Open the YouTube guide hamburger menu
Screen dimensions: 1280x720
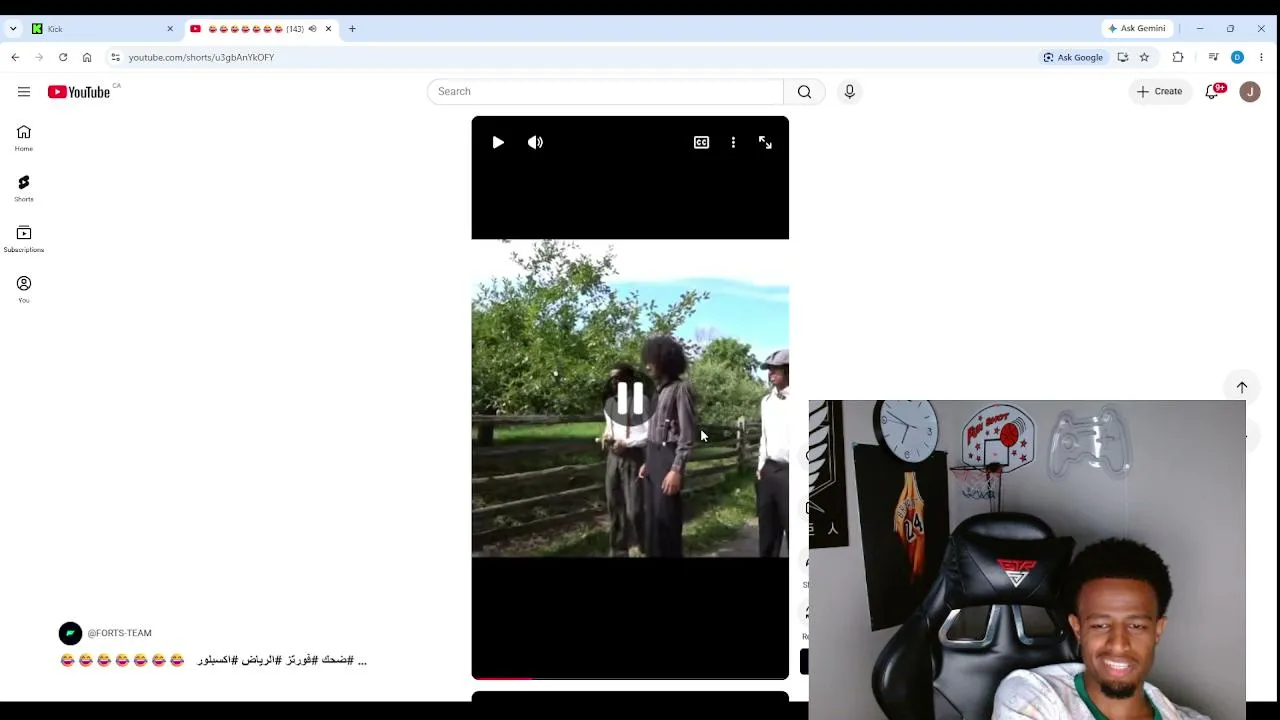tap(24, 92)
